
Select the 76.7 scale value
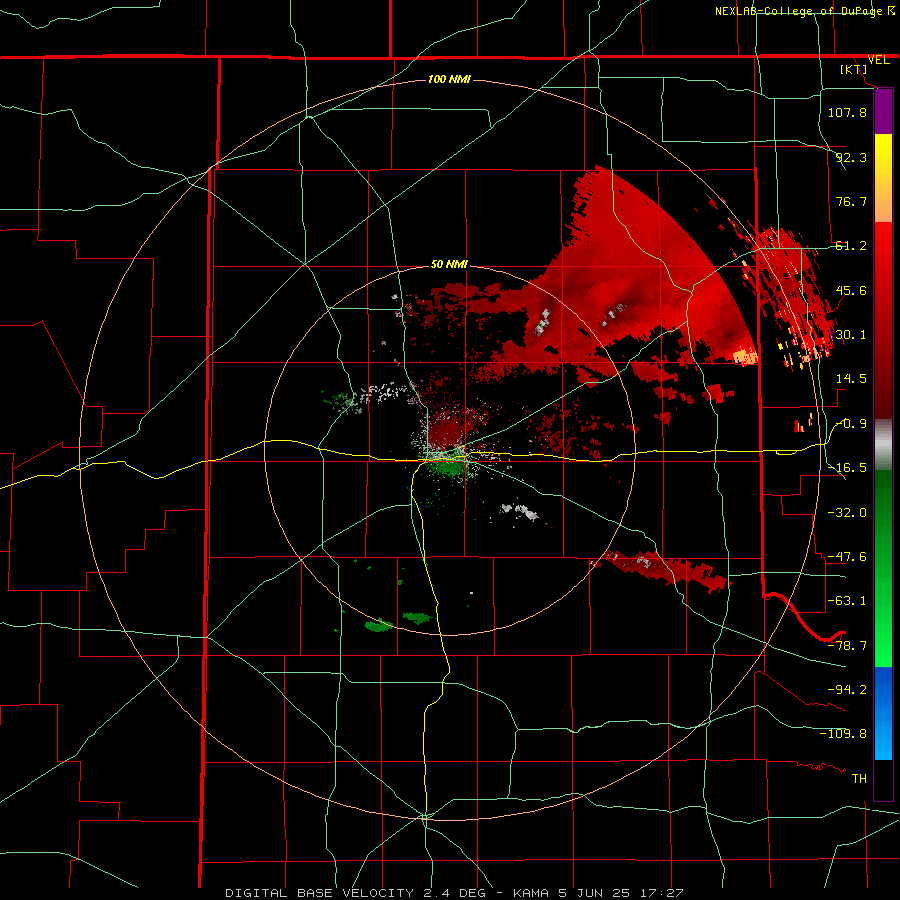pos(851,201)
